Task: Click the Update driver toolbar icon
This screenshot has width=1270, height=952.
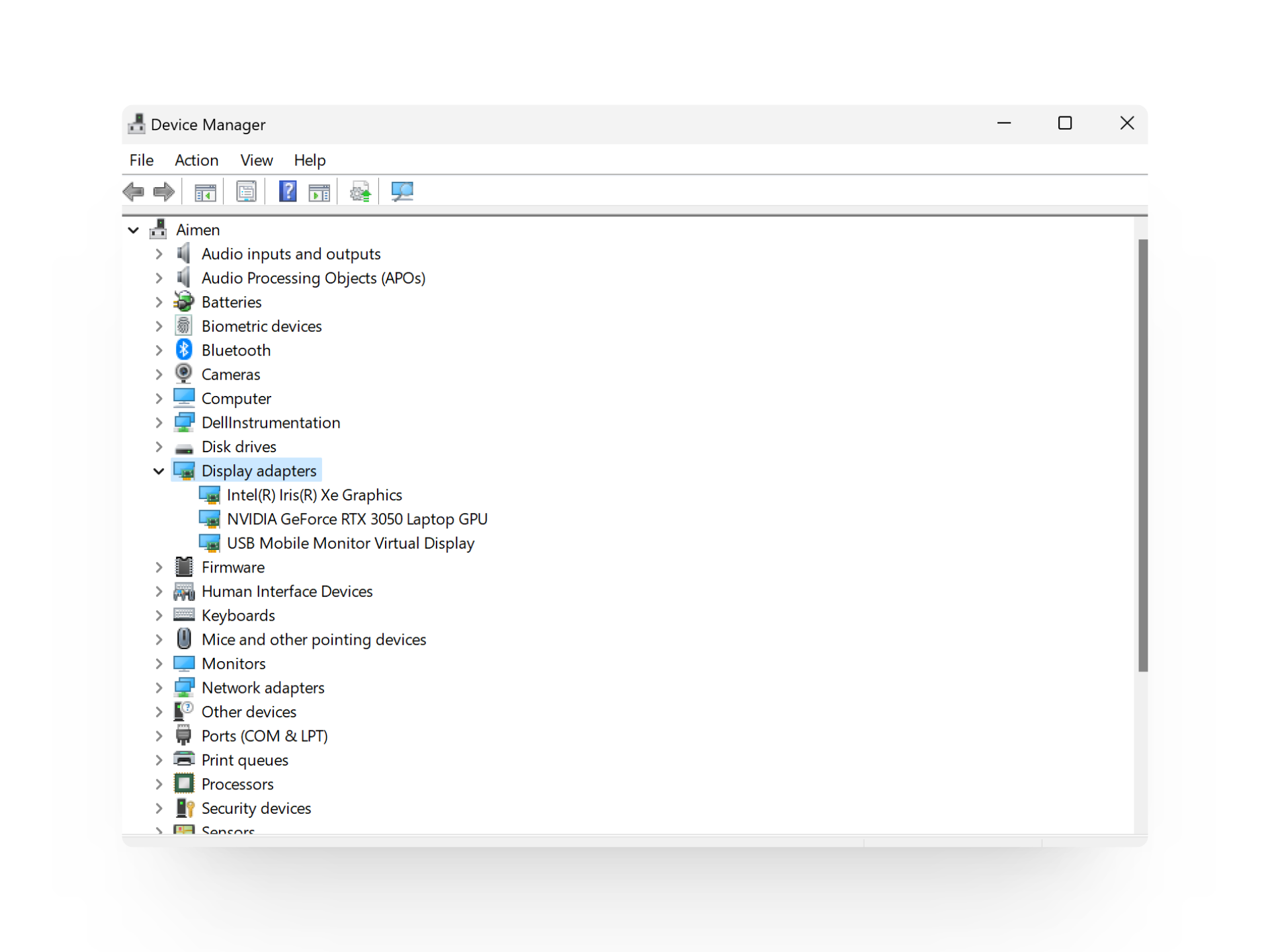Action: (x=359, y=192)
